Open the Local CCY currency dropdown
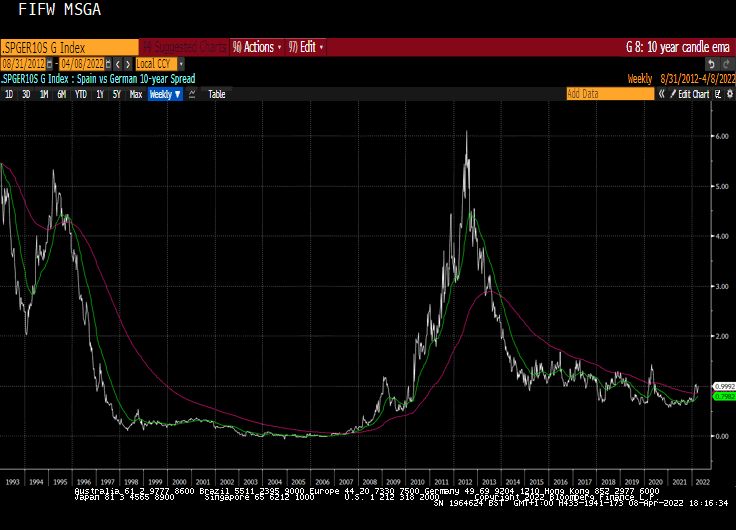The image size is (736, 530). [x=160, y=64]
